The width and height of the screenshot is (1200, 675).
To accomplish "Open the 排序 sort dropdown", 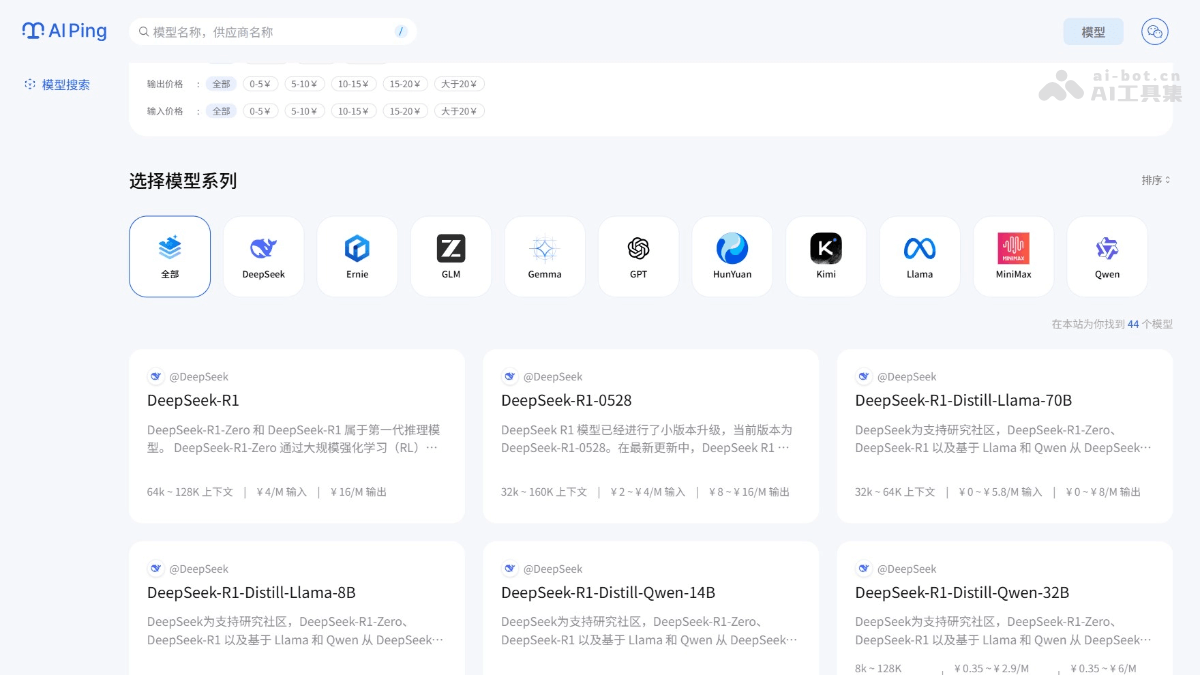I will click(x=1155, y=181).
